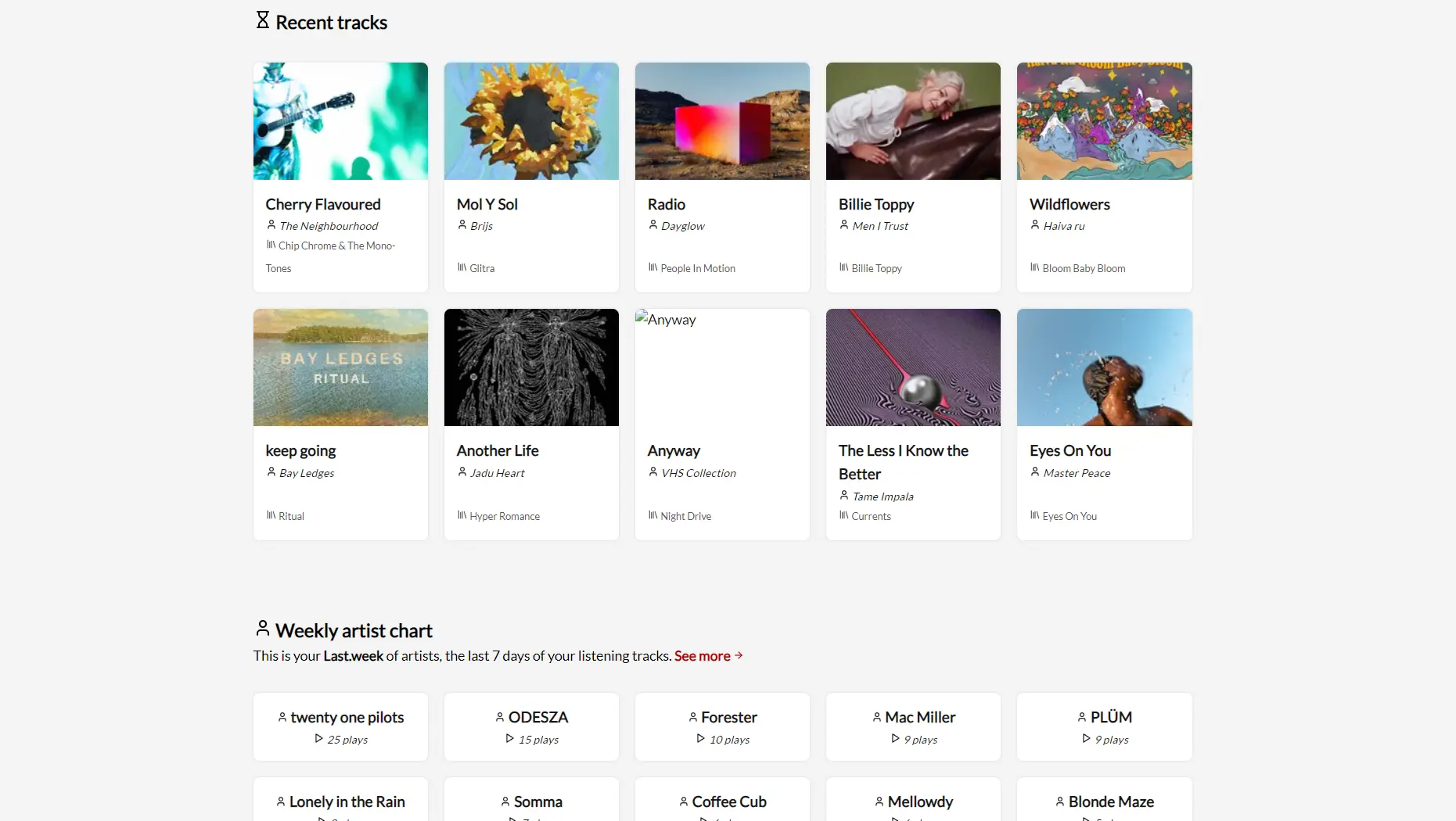
Task: Click the artist icon next to Tame Impala
Action: point(844,496)
